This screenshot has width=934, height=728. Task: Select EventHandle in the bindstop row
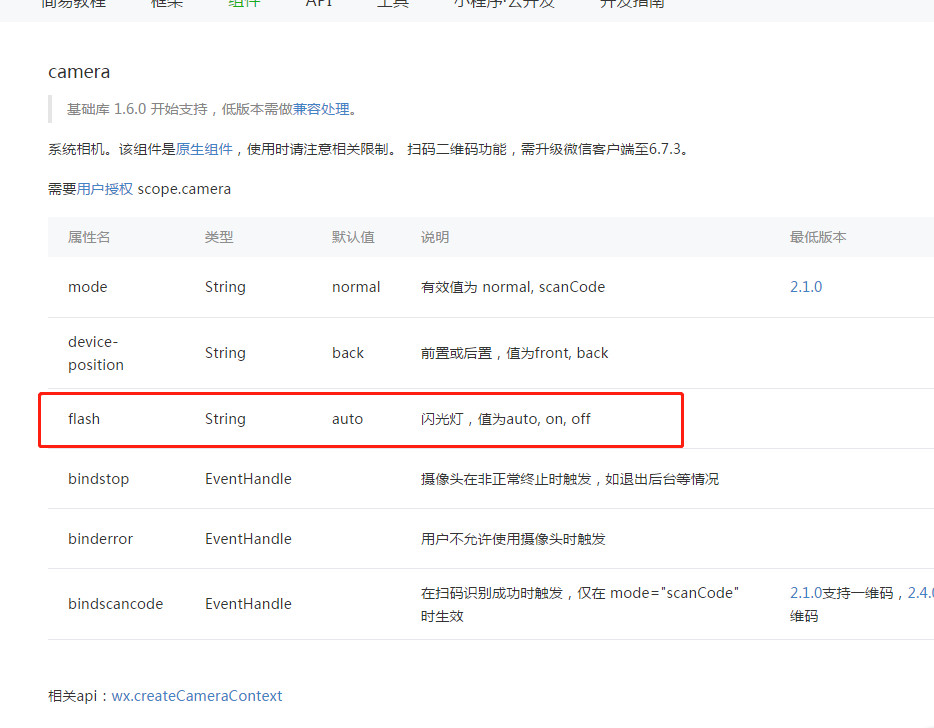(248, 479)
